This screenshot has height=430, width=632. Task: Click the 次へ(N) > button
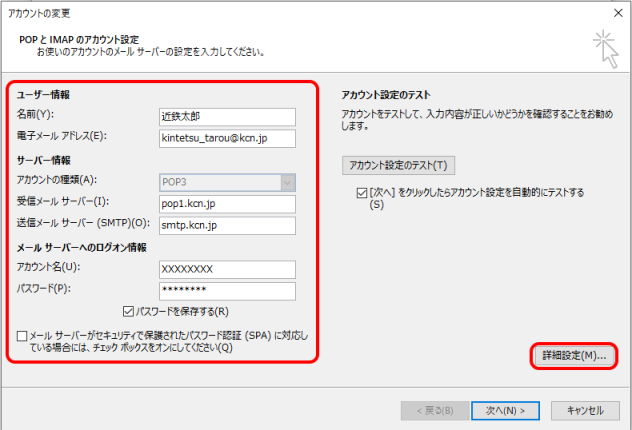[x=505, y=411]
